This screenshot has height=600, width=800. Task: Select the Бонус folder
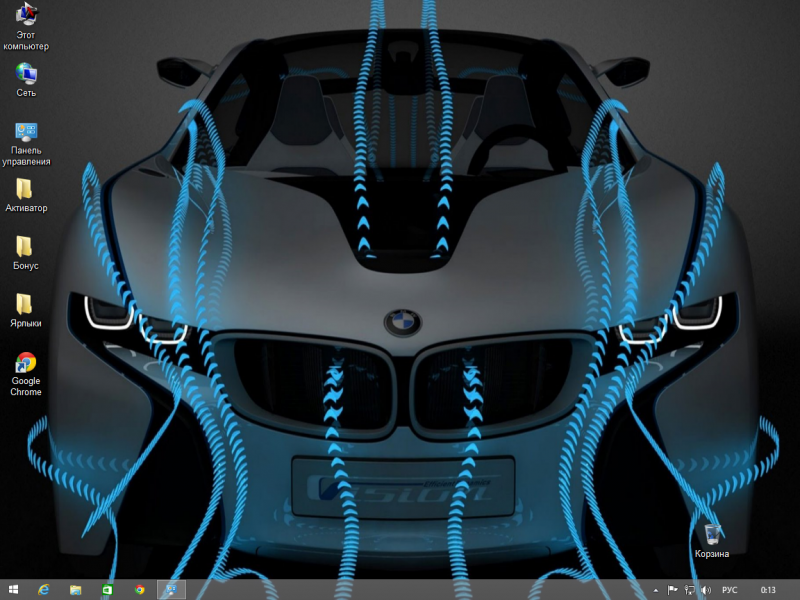pos(26,253)
